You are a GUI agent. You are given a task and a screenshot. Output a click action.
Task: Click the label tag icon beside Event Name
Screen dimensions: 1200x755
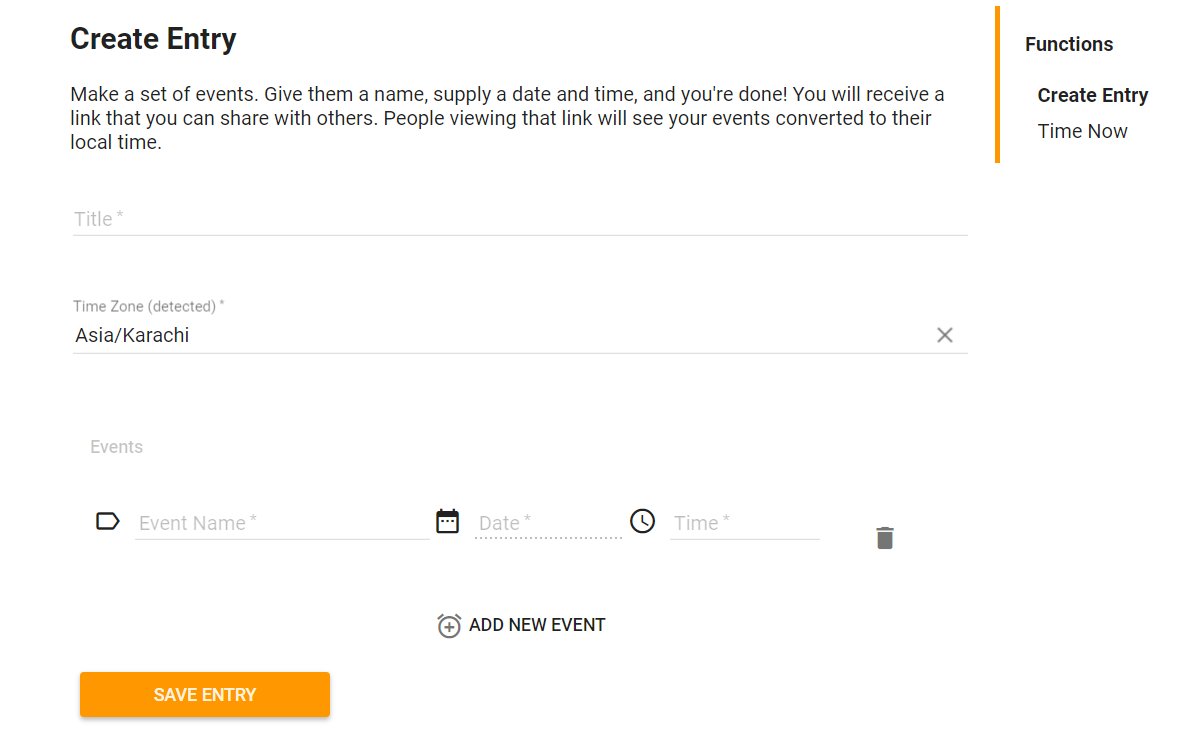[107, 521]
